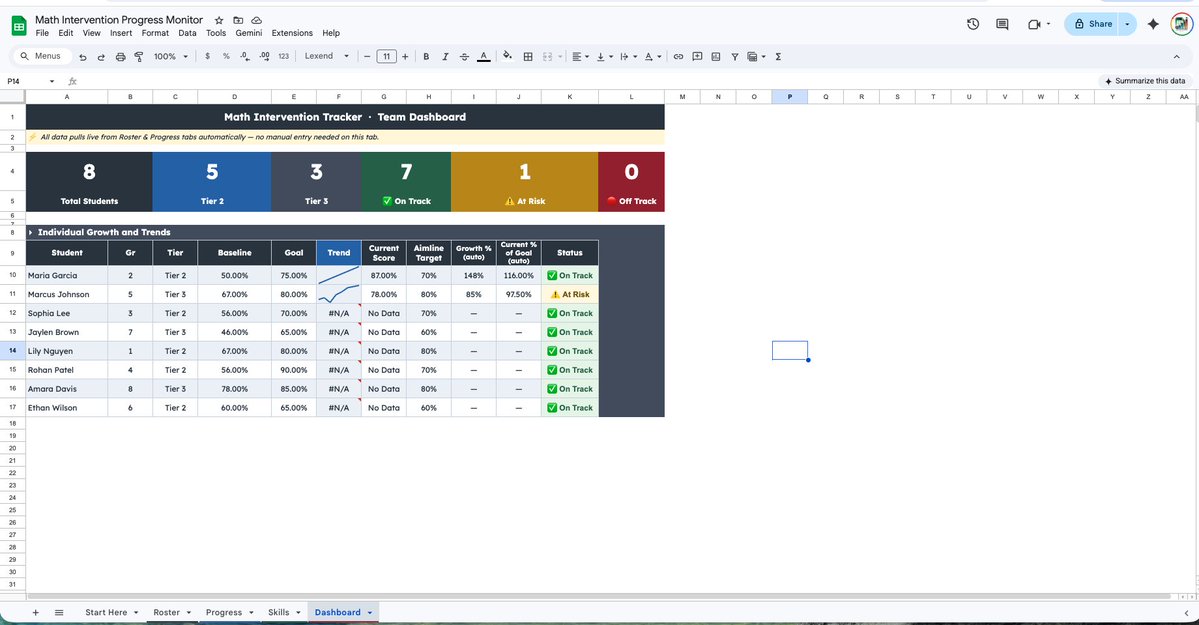Create a filter with funnel icon
Screen dimensions: 1199x625
(735, 57)
